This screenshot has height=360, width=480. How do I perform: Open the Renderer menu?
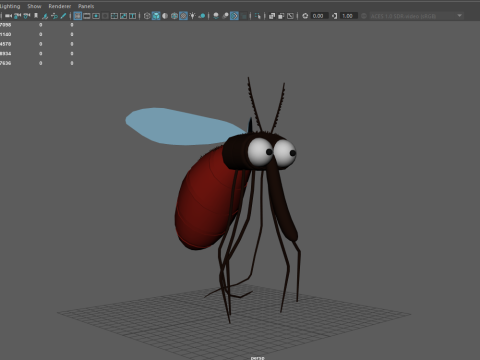click(x=60, y=6)
